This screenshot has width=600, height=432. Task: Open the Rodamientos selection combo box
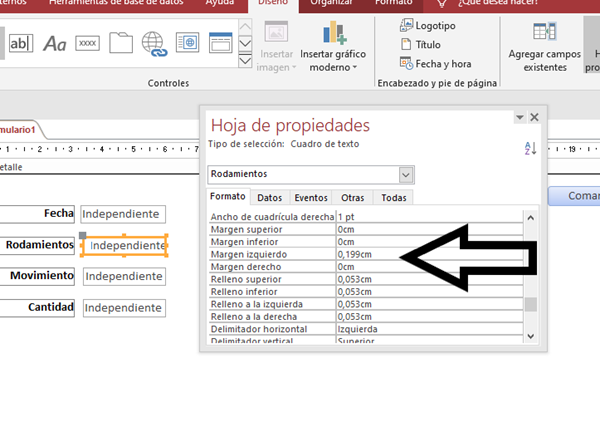coord(406,175)
